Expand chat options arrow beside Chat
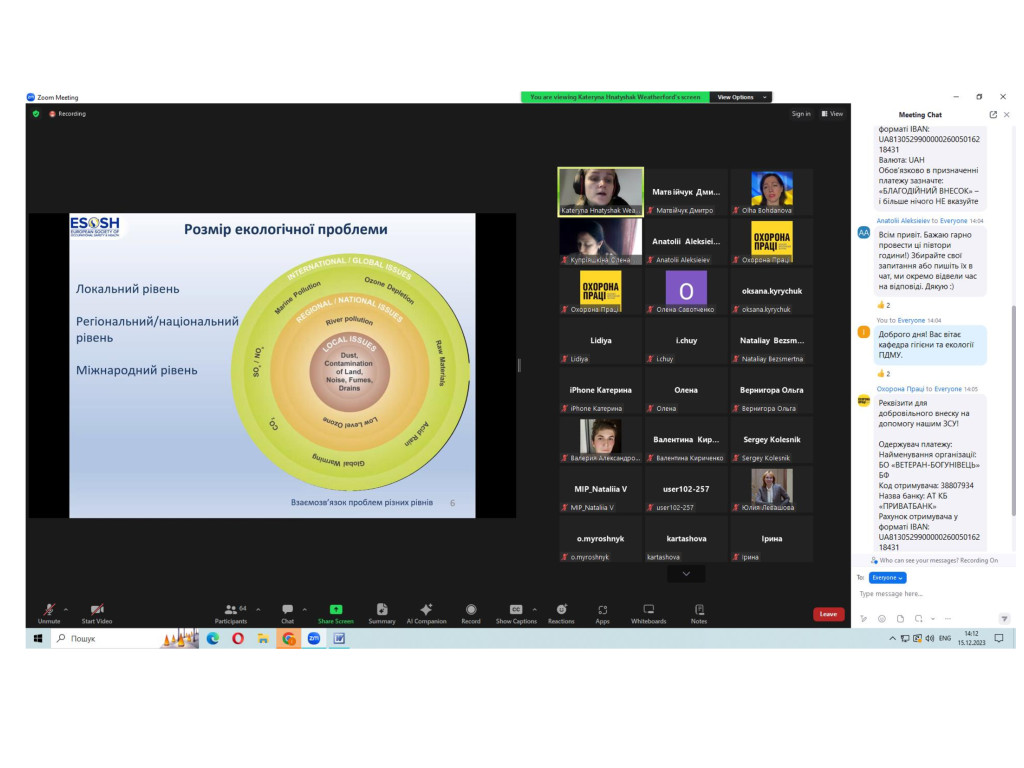The height and width of the screenshot is (768, 1024). click(305, 609)
